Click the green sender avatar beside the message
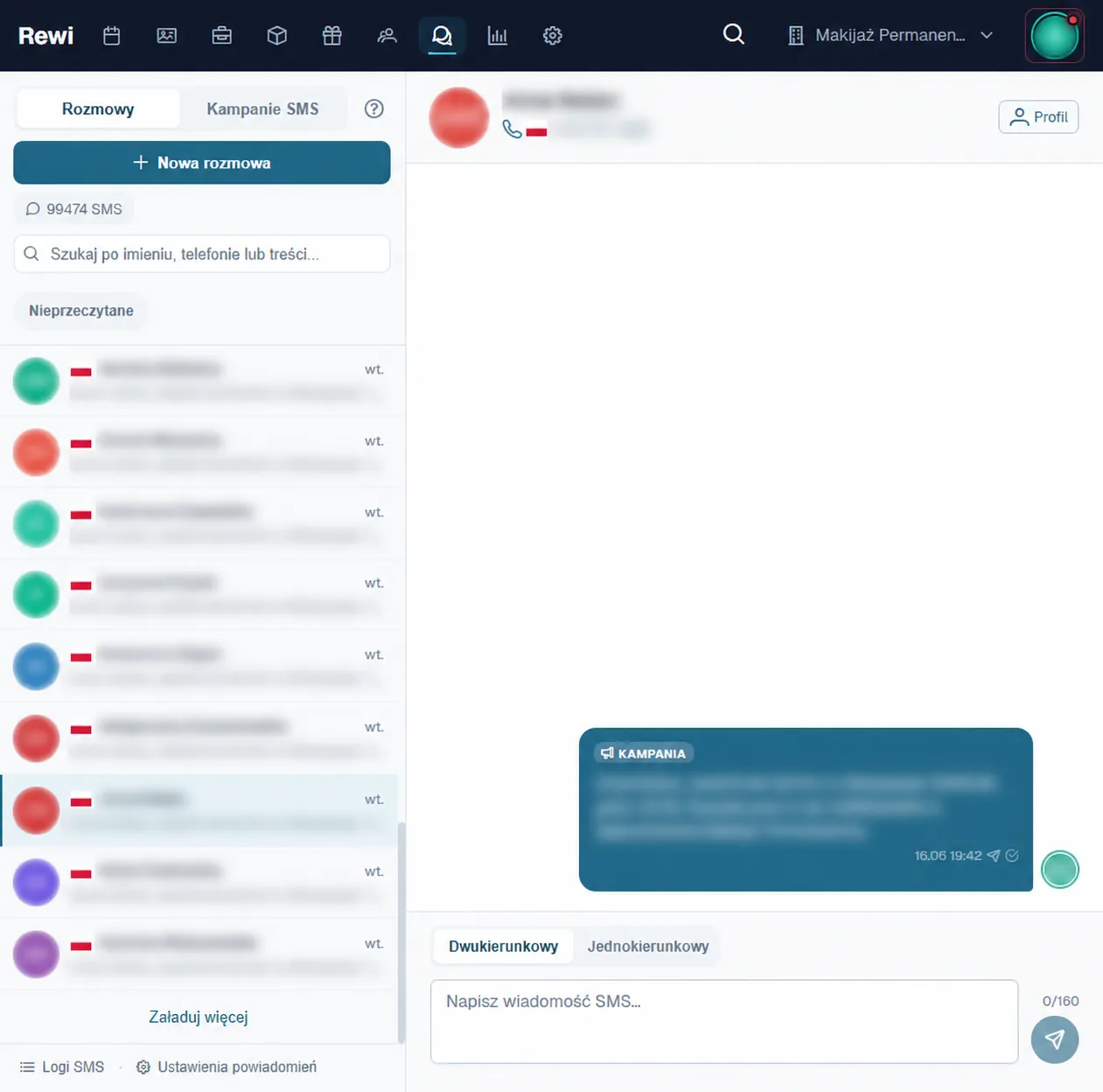 pos(1060,870)
